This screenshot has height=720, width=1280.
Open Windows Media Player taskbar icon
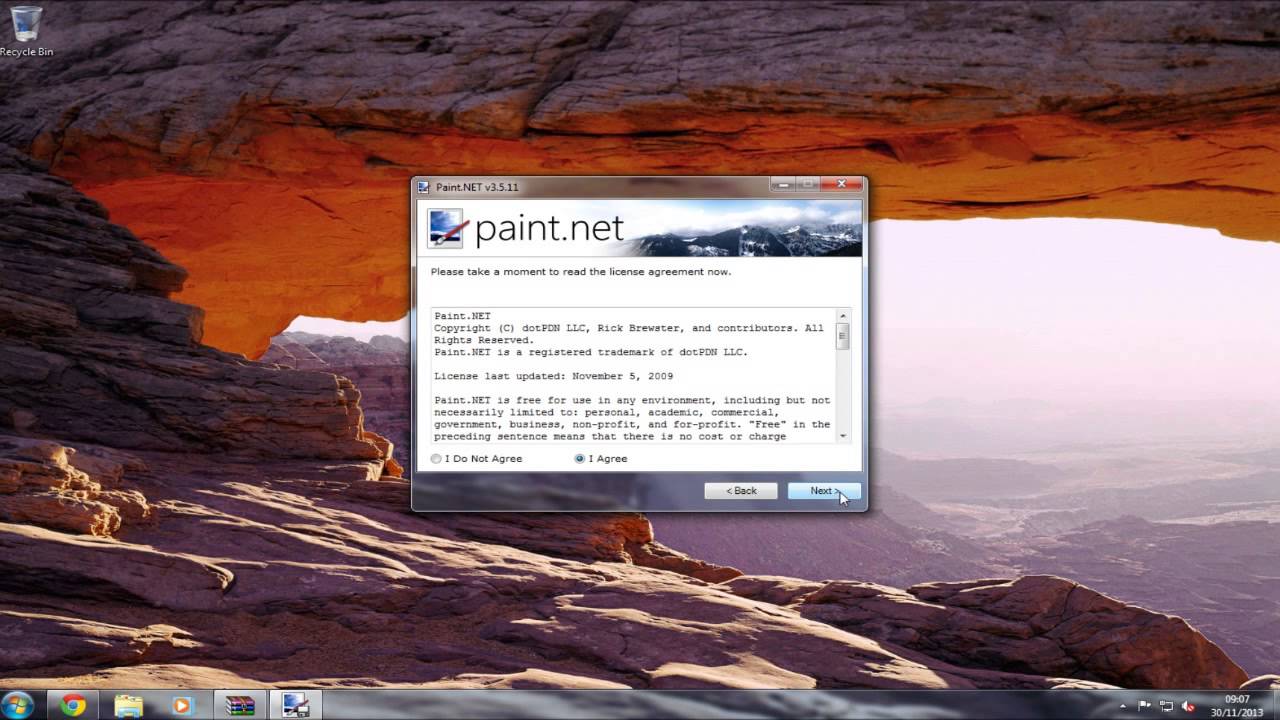[182, 705]
